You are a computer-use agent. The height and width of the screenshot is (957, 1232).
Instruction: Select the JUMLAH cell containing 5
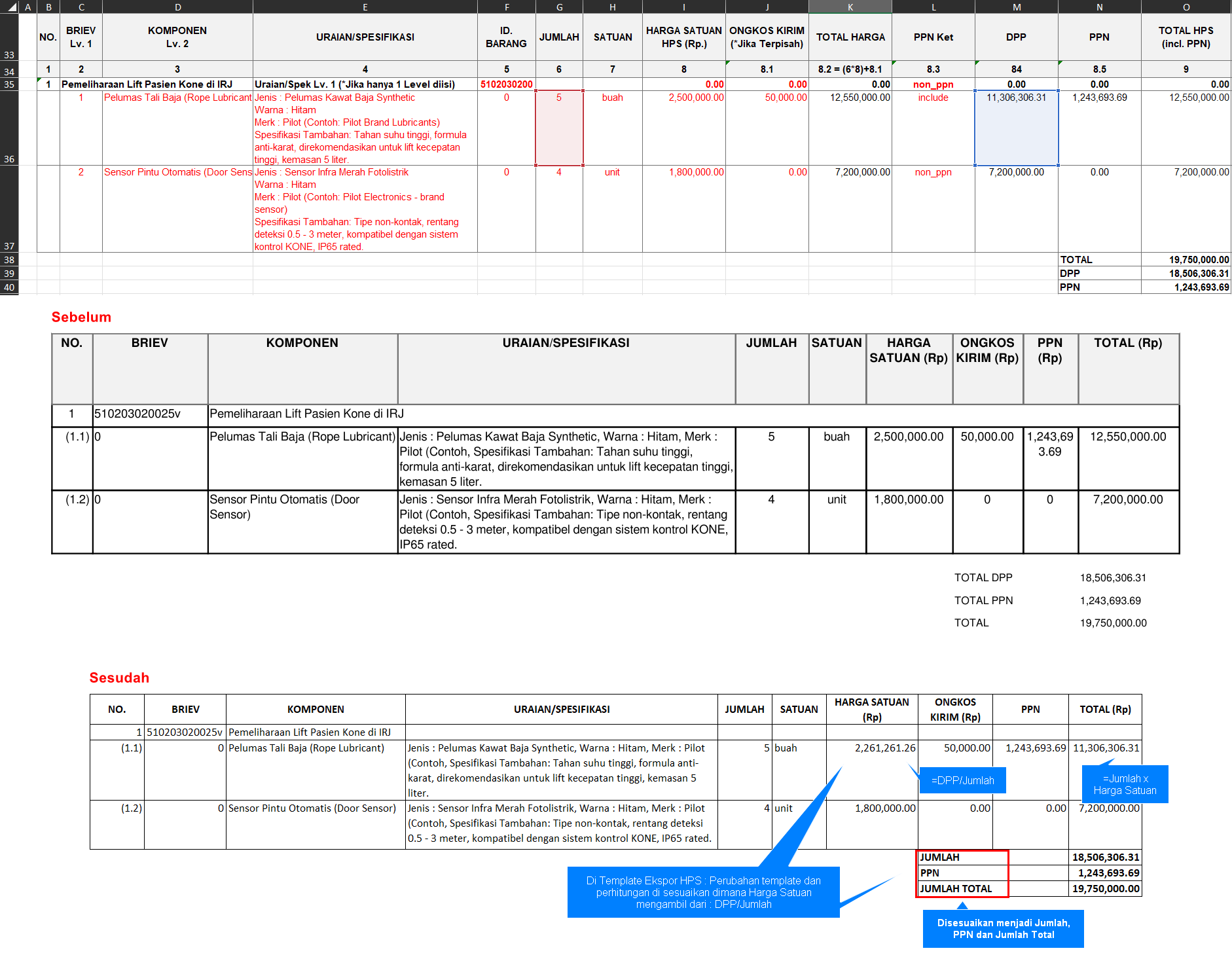[559, 128]
